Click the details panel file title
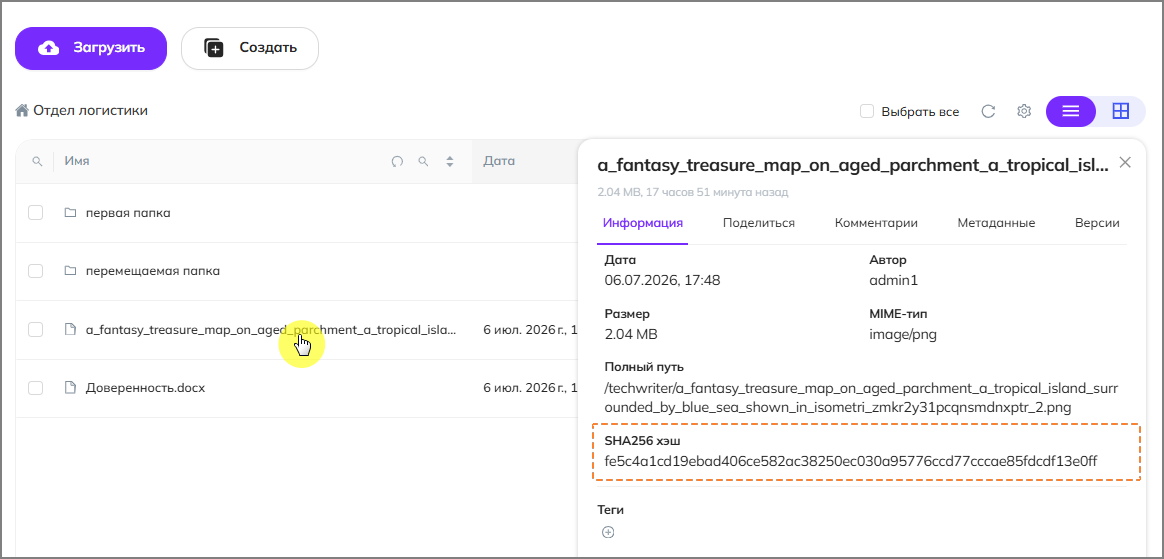This screenshot has height=559, width=1164. 853,165
